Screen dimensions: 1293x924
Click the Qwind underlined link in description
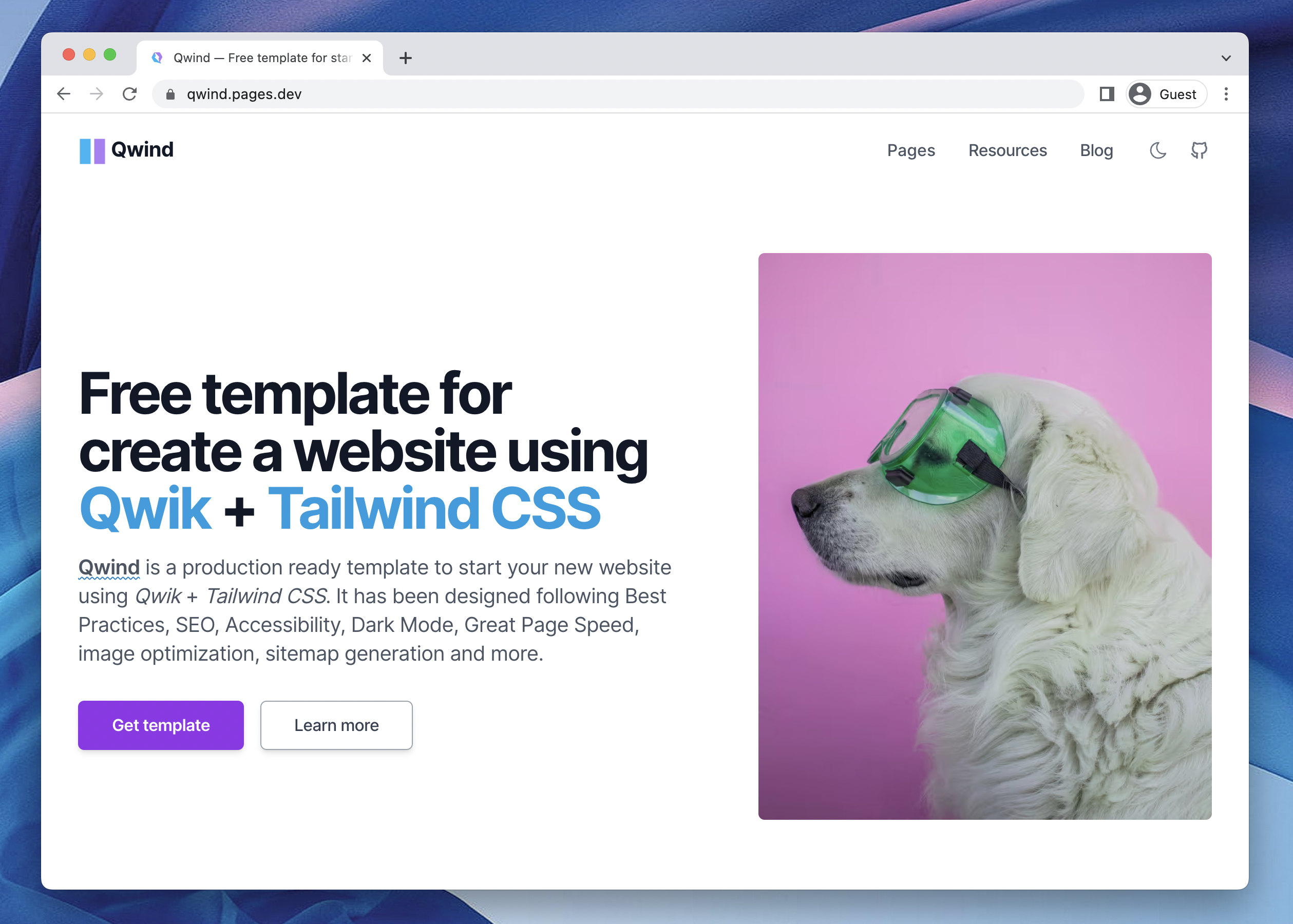(108, 567)
